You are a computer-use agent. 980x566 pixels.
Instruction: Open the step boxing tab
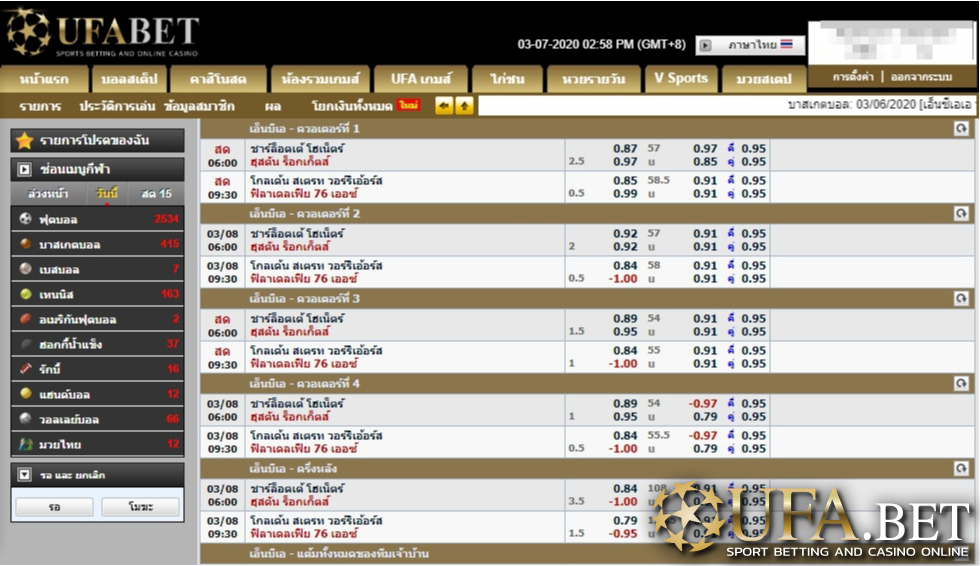[x=763, y=79]
